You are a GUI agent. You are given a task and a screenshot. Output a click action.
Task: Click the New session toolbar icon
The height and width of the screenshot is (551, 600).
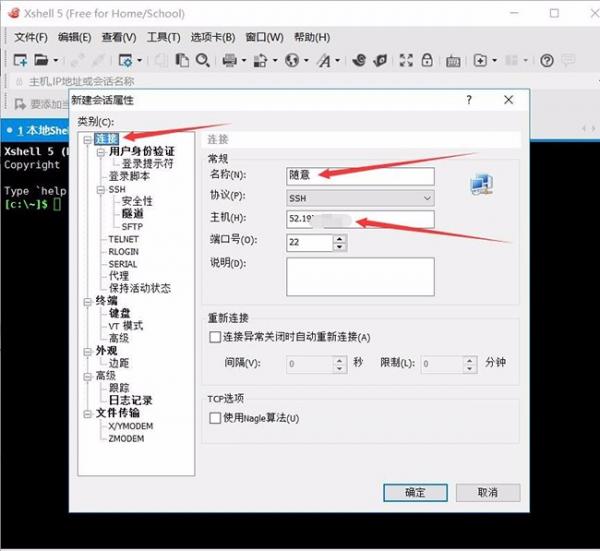[x=20, y=60]
